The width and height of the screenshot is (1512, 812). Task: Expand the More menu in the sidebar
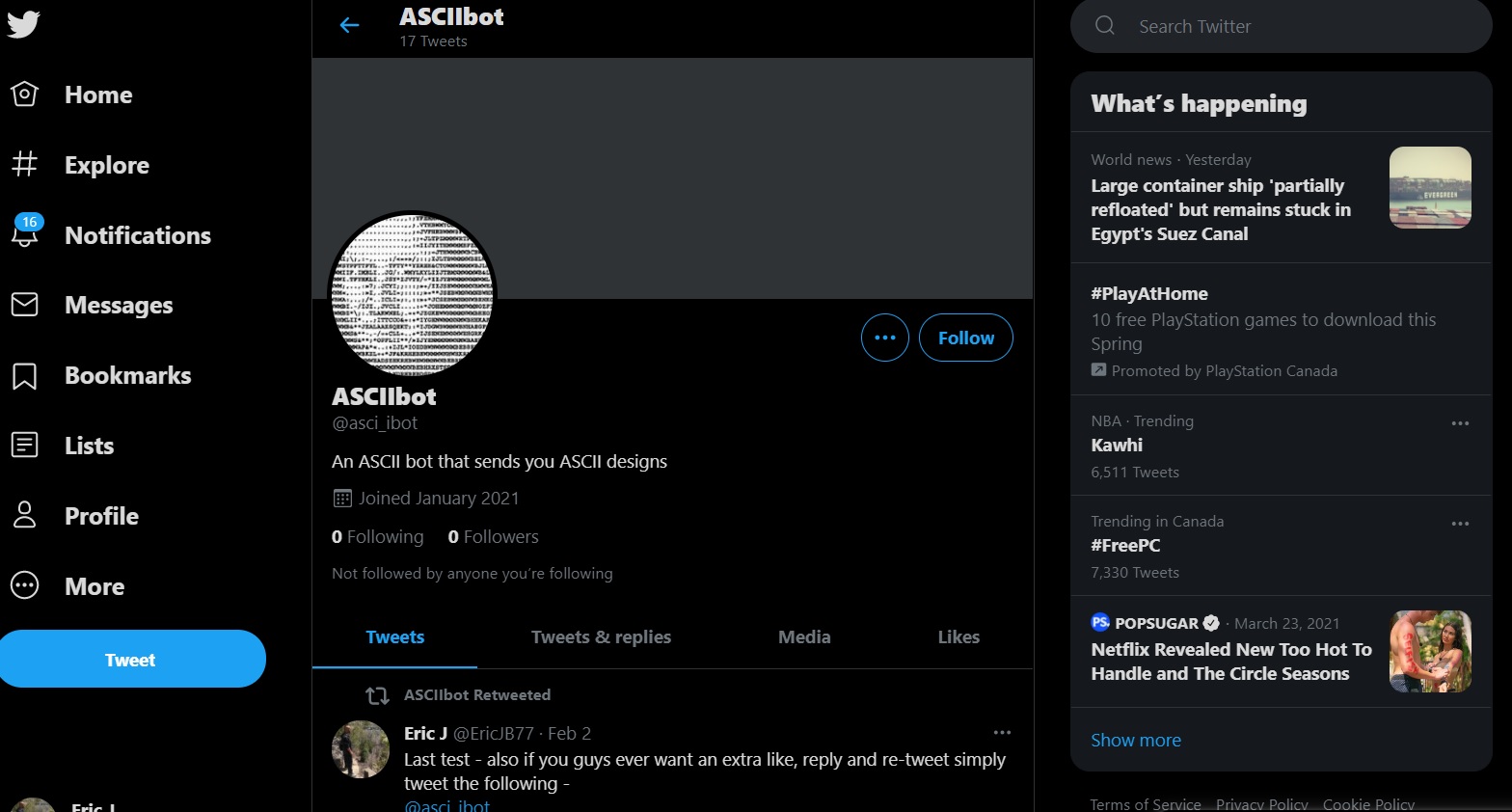24,585
